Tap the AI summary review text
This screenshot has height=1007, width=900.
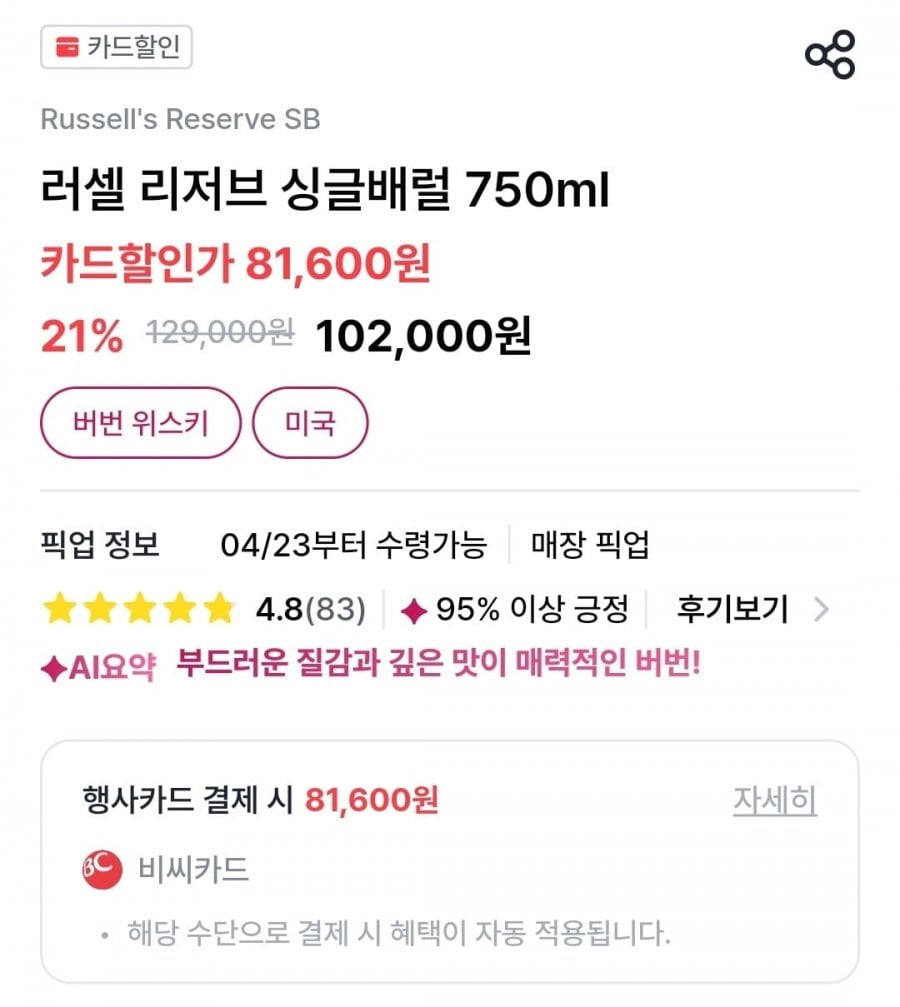(x=438, y=665)
